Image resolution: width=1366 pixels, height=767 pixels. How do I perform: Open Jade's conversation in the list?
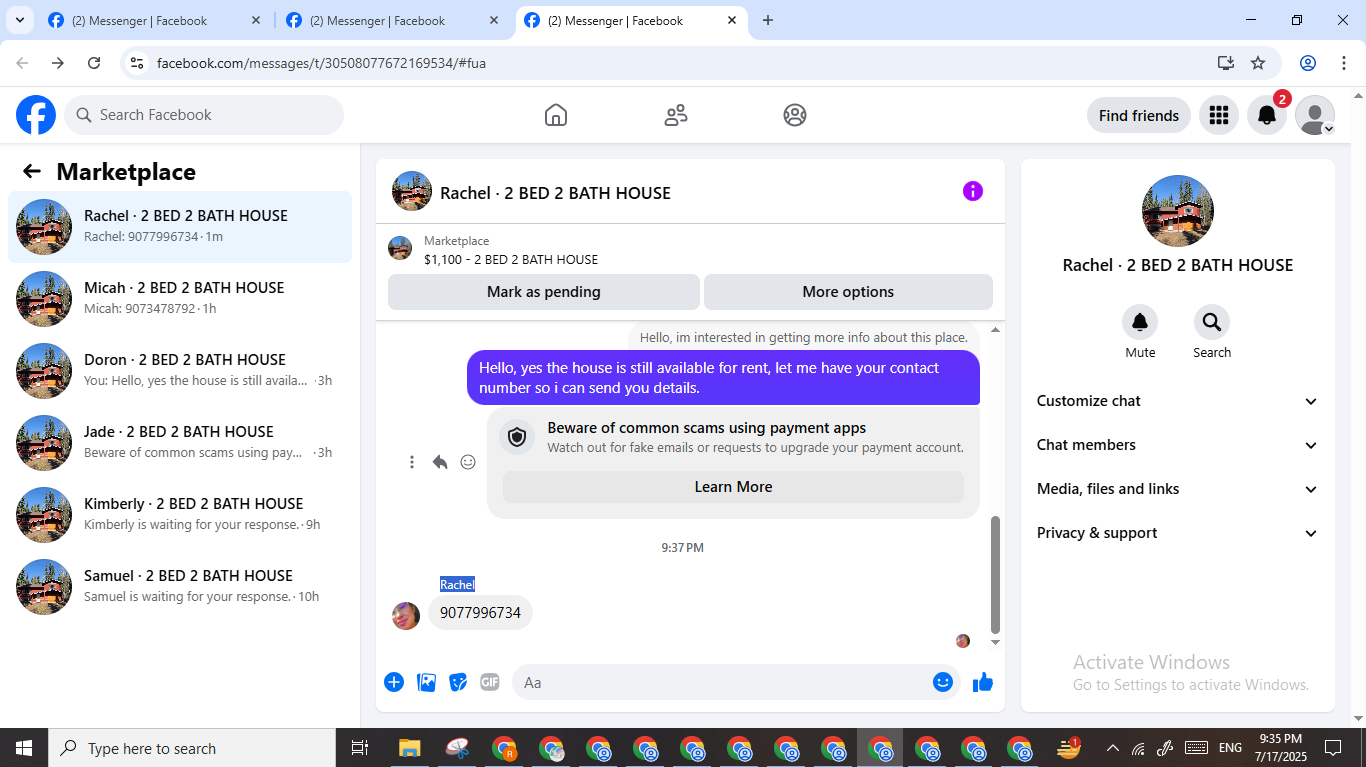tap(180, 443)
